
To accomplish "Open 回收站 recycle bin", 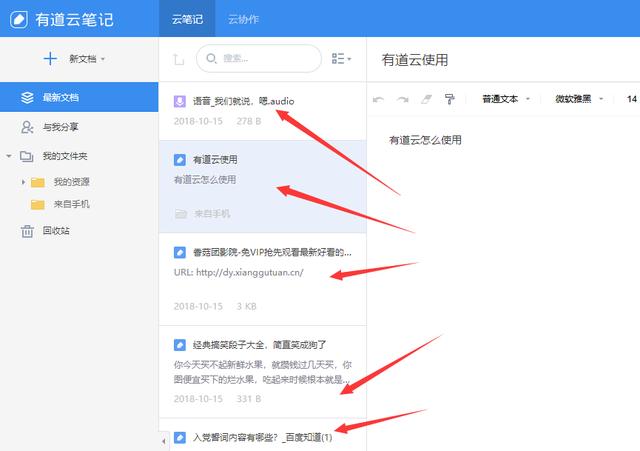I will click(x=56, y=231).
